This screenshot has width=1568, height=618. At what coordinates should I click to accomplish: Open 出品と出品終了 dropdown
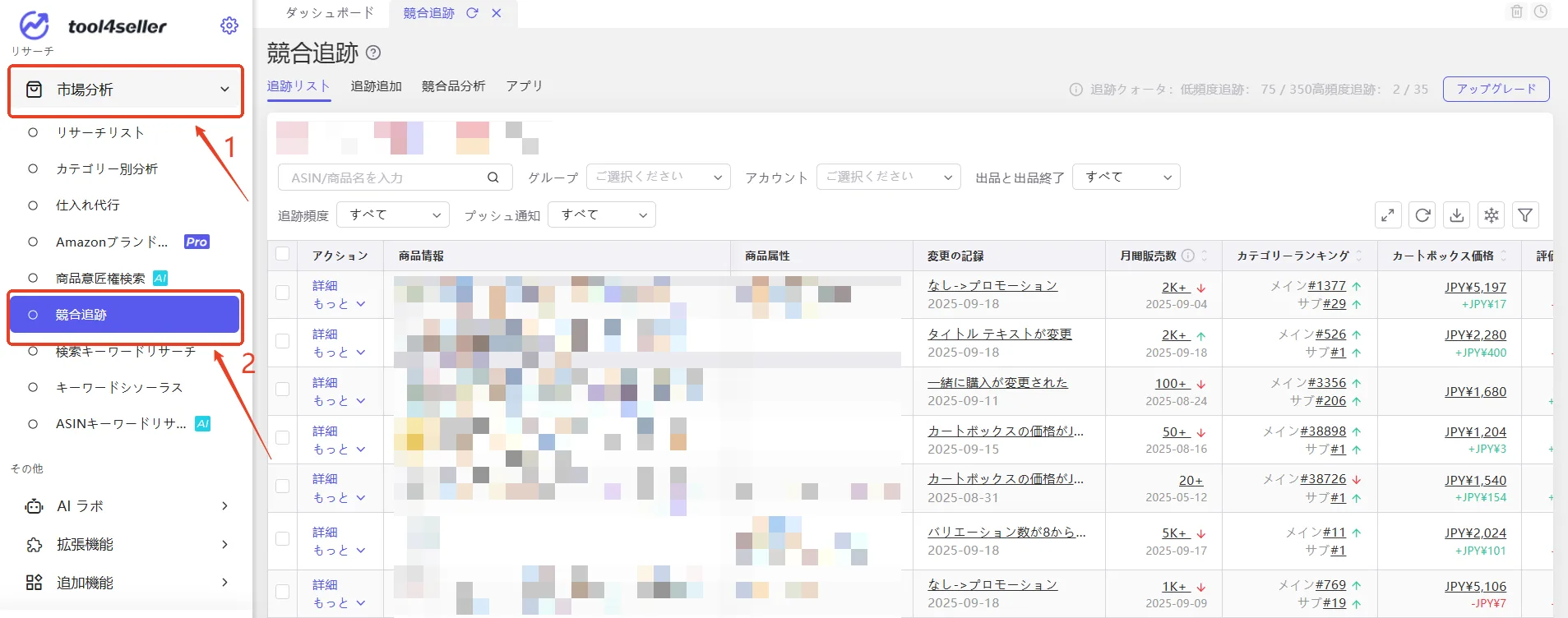coord(1126,177)
